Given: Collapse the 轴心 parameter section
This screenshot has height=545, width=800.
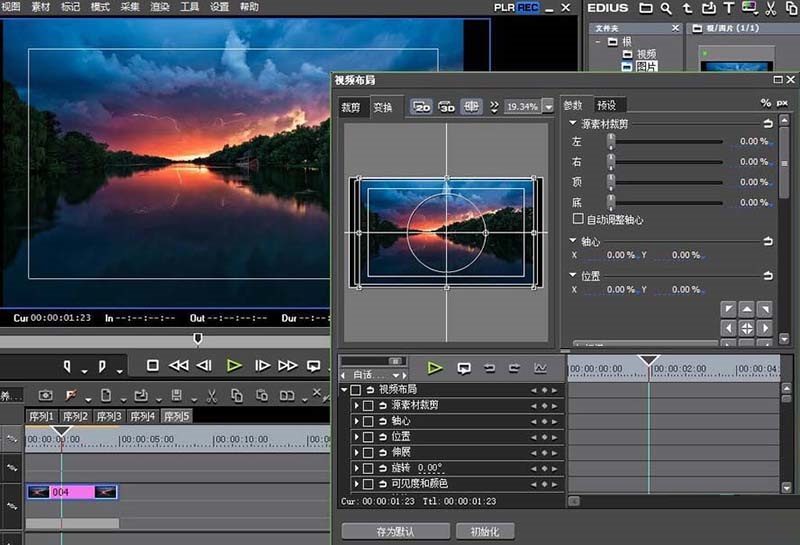Looking at the screenshot, I should [572, 241].
